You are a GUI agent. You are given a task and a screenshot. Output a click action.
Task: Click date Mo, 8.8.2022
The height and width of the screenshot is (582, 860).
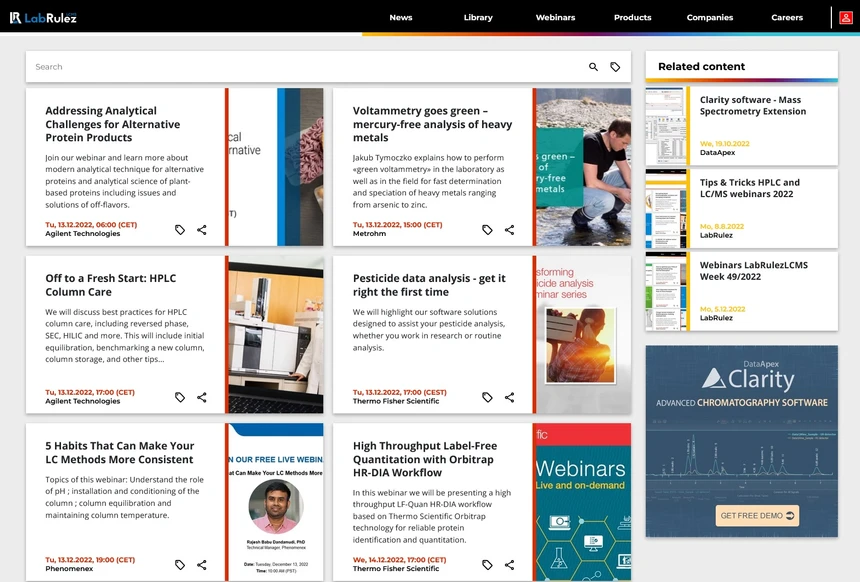[x=722, y=227]
